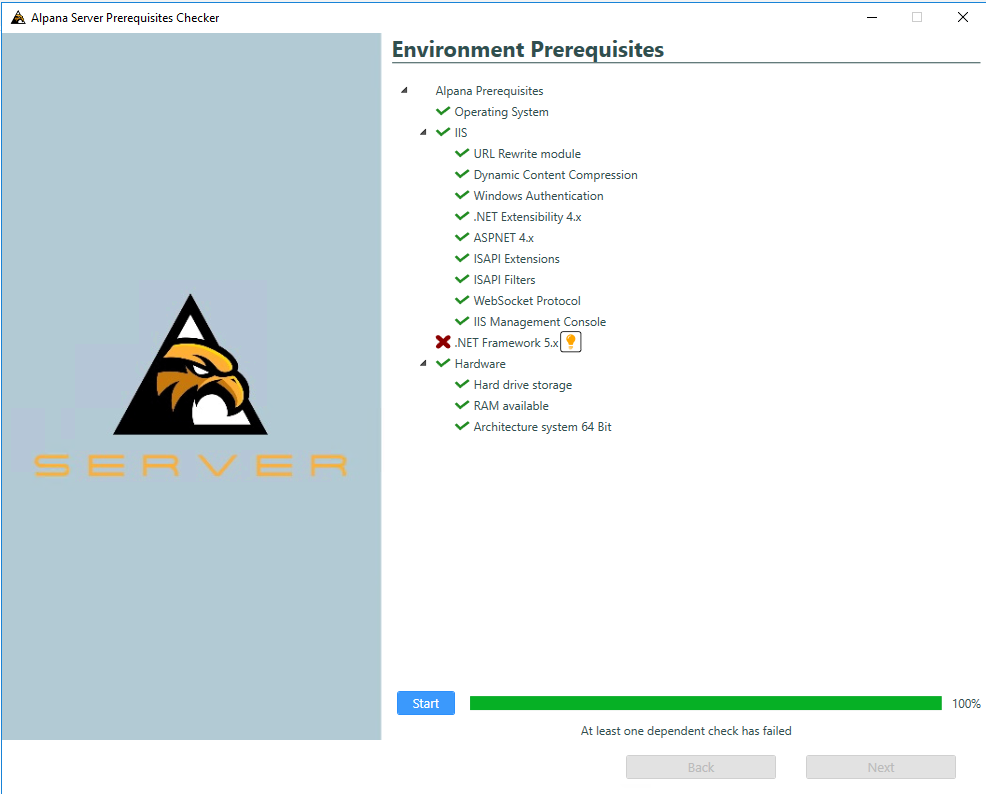Click the checkmark icon for ISAPI Filters
This screenshot has width=986, height=794.
tap(462, 279)
